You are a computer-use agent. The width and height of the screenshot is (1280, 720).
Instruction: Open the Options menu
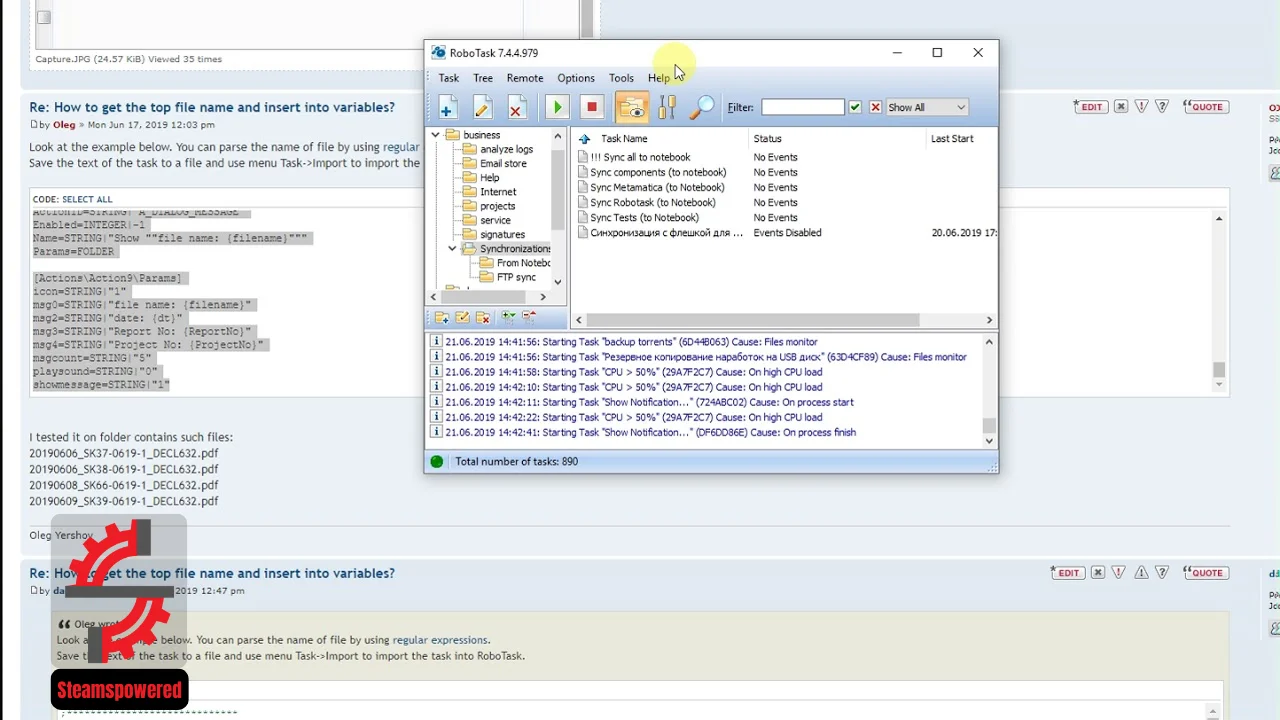click(x=576, y=78)
